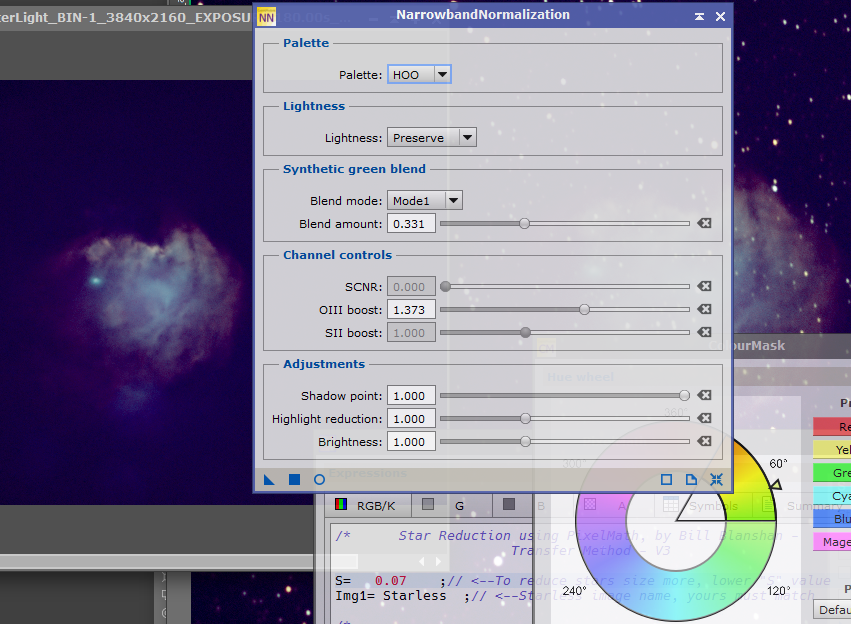Click the Default button in ColourMask
851x624 pixels.
833,610
